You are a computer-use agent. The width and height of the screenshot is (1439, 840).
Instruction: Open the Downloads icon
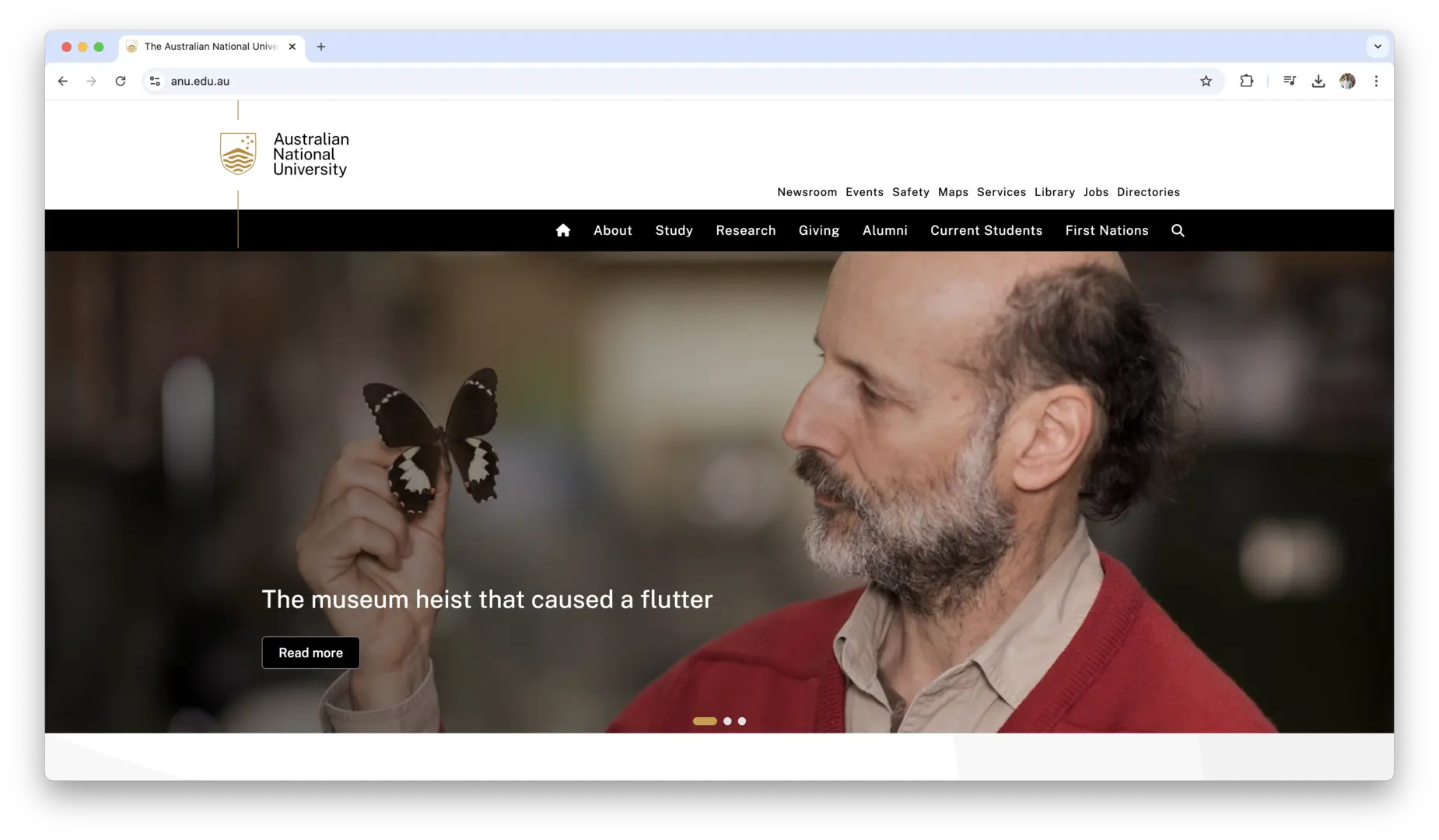(1318, 81)
